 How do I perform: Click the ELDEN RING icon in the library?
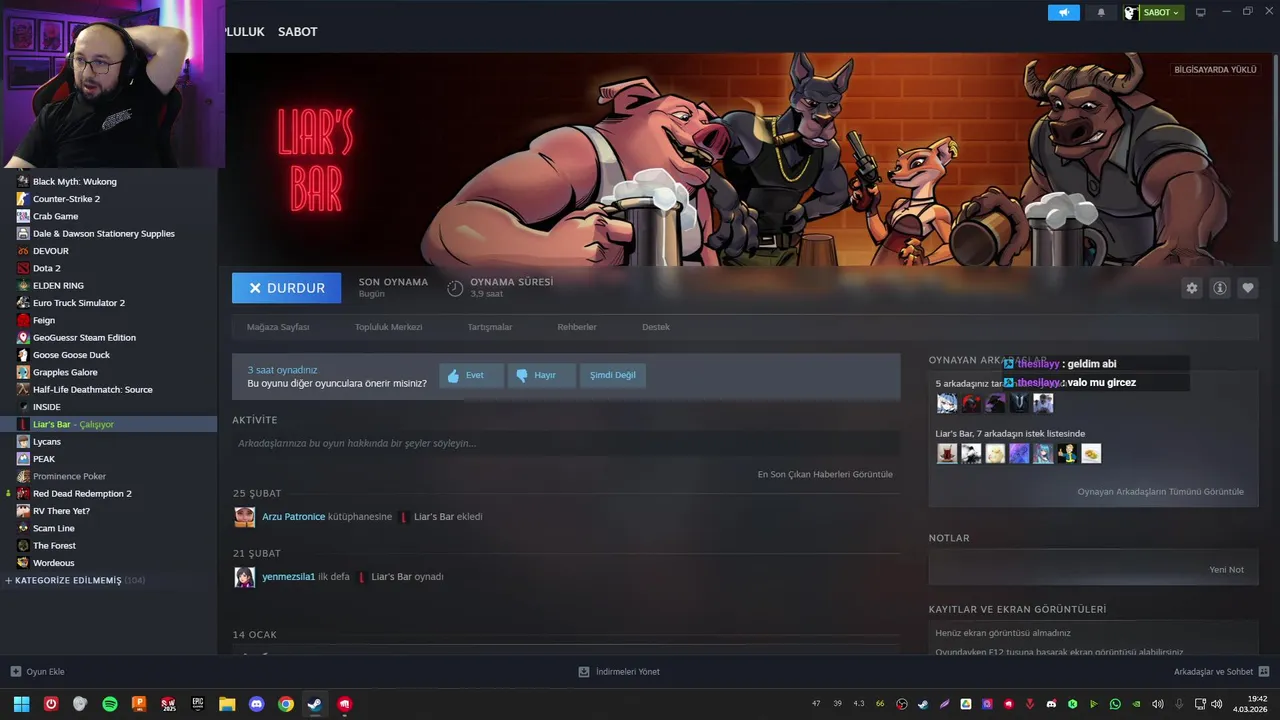pyautogui.click(x=23, y=285)
